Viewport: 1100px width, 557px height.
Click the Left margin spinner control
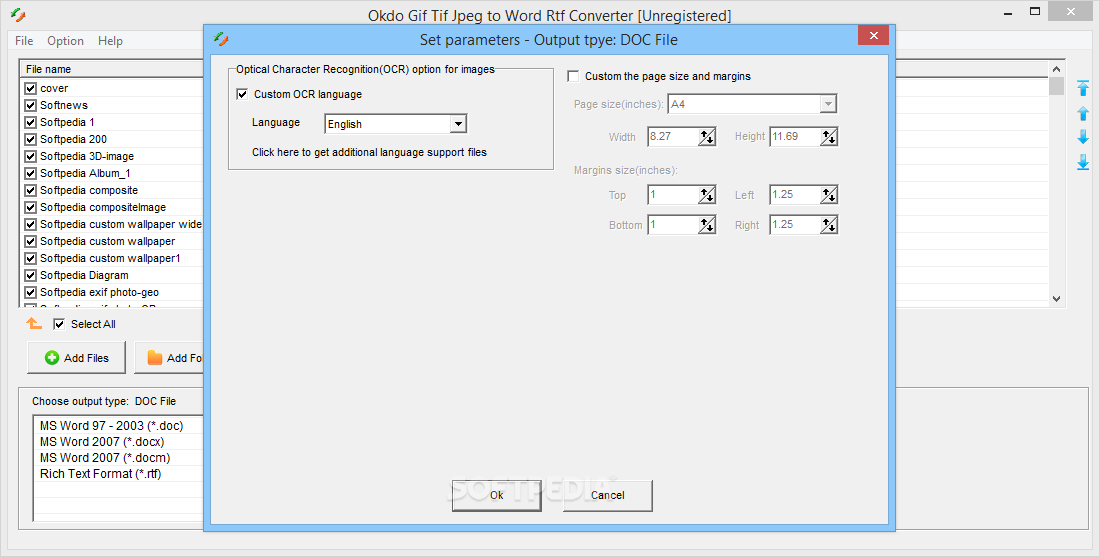829,195
